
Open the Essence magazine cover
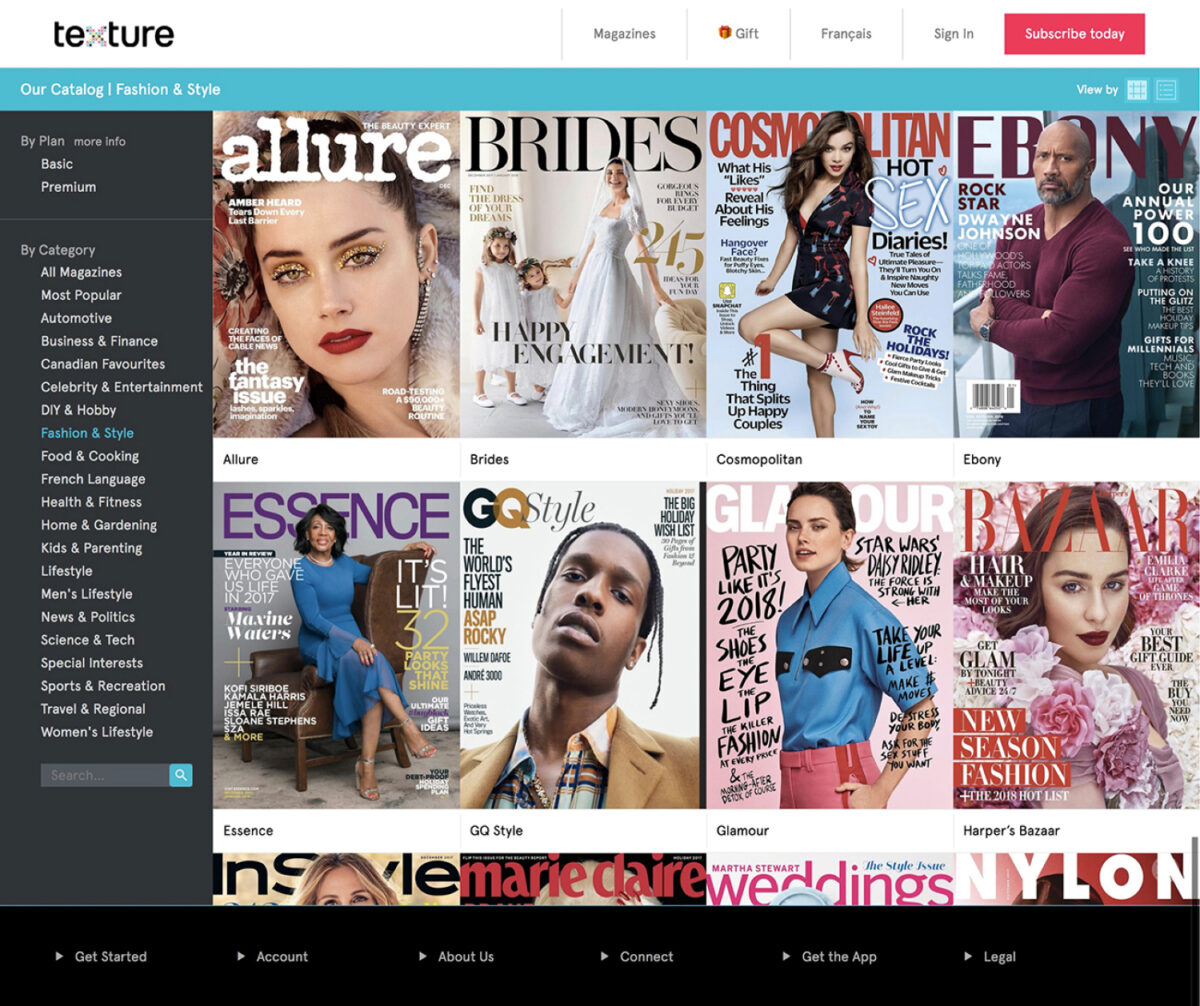[336, 645]
